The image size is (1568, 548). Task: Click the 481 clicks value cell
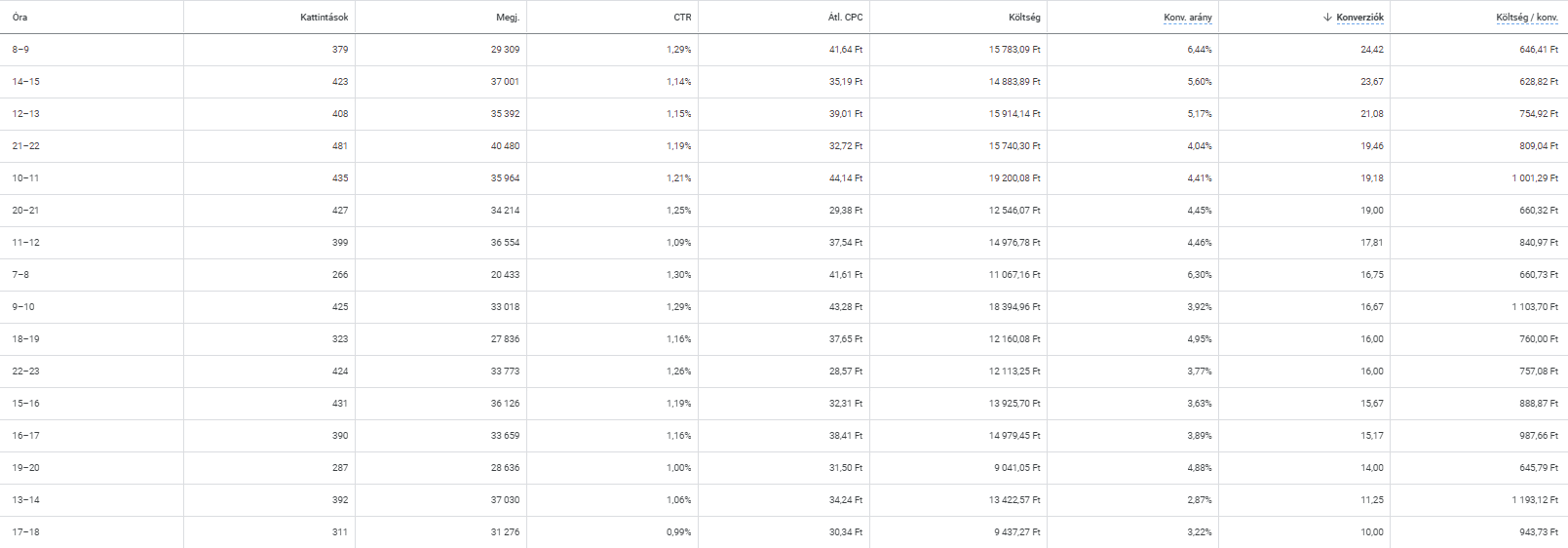point(339,146)
